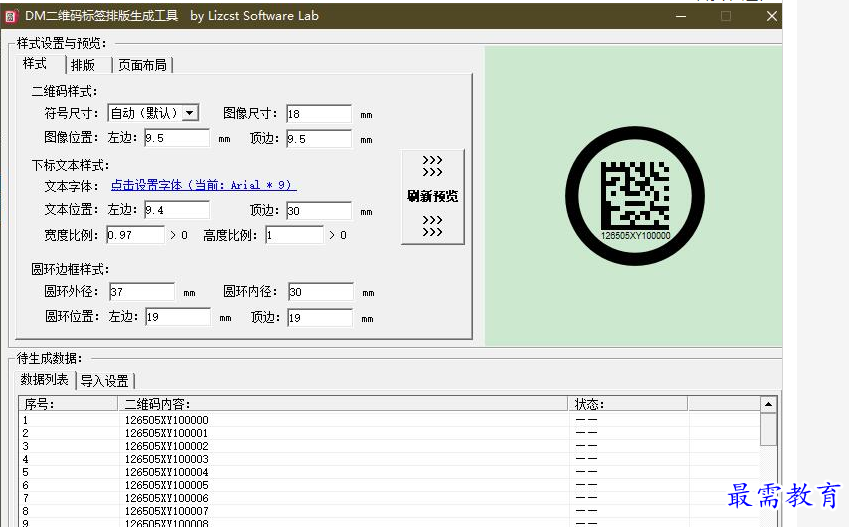
Task: Click the 圆环外径 input field
Action: pyautogui.click(x=142, y=292)
